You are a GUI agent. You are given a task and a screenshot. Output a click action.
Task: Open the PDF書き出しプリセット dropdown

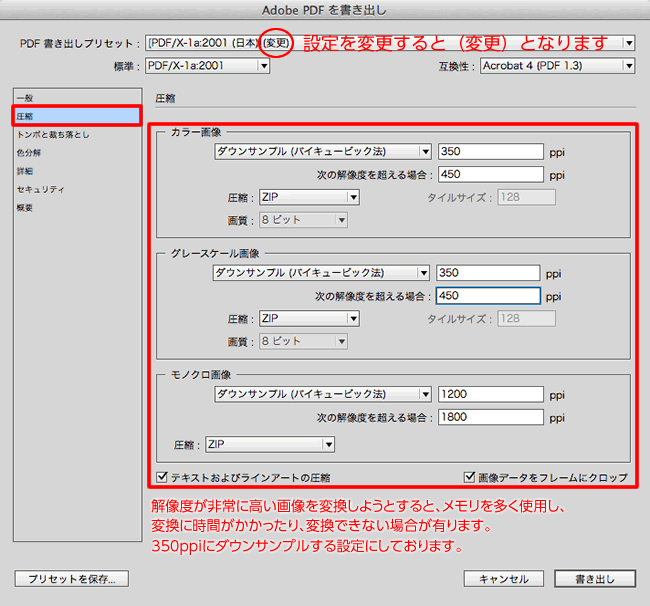[390, 43]
